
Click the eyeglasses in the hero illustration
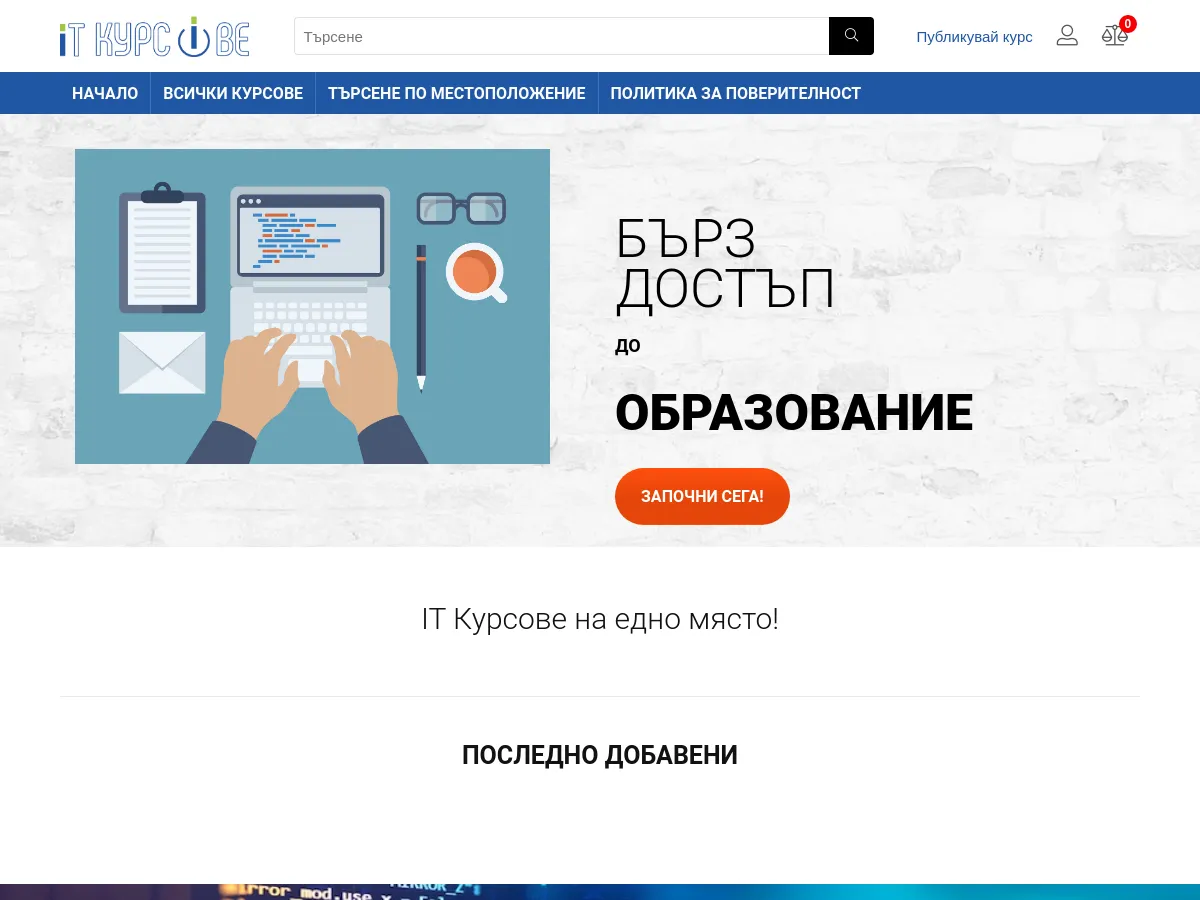click(x=461, y=208)
